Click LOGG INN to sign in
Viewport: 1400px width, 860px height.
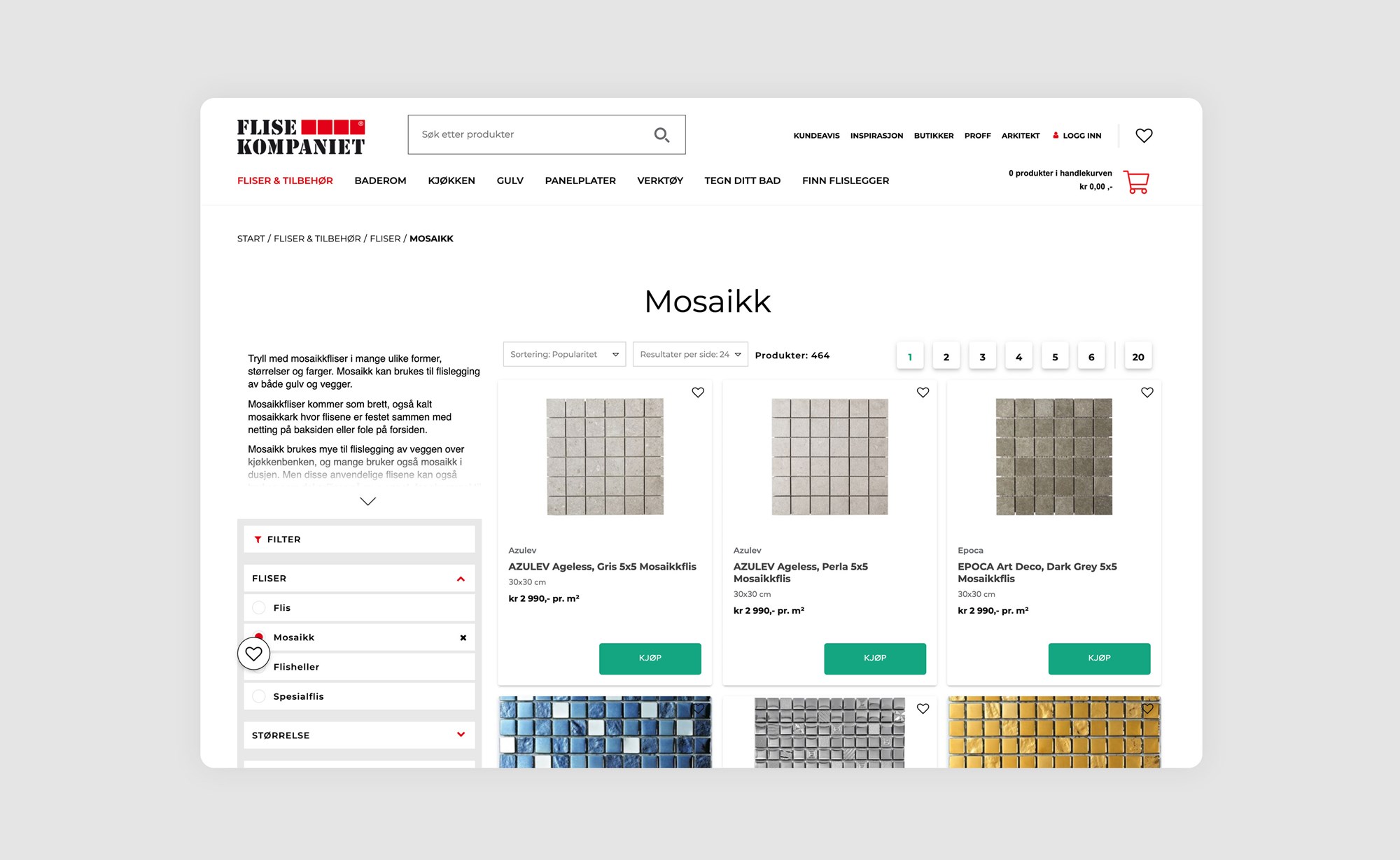tap(1077, 136)
